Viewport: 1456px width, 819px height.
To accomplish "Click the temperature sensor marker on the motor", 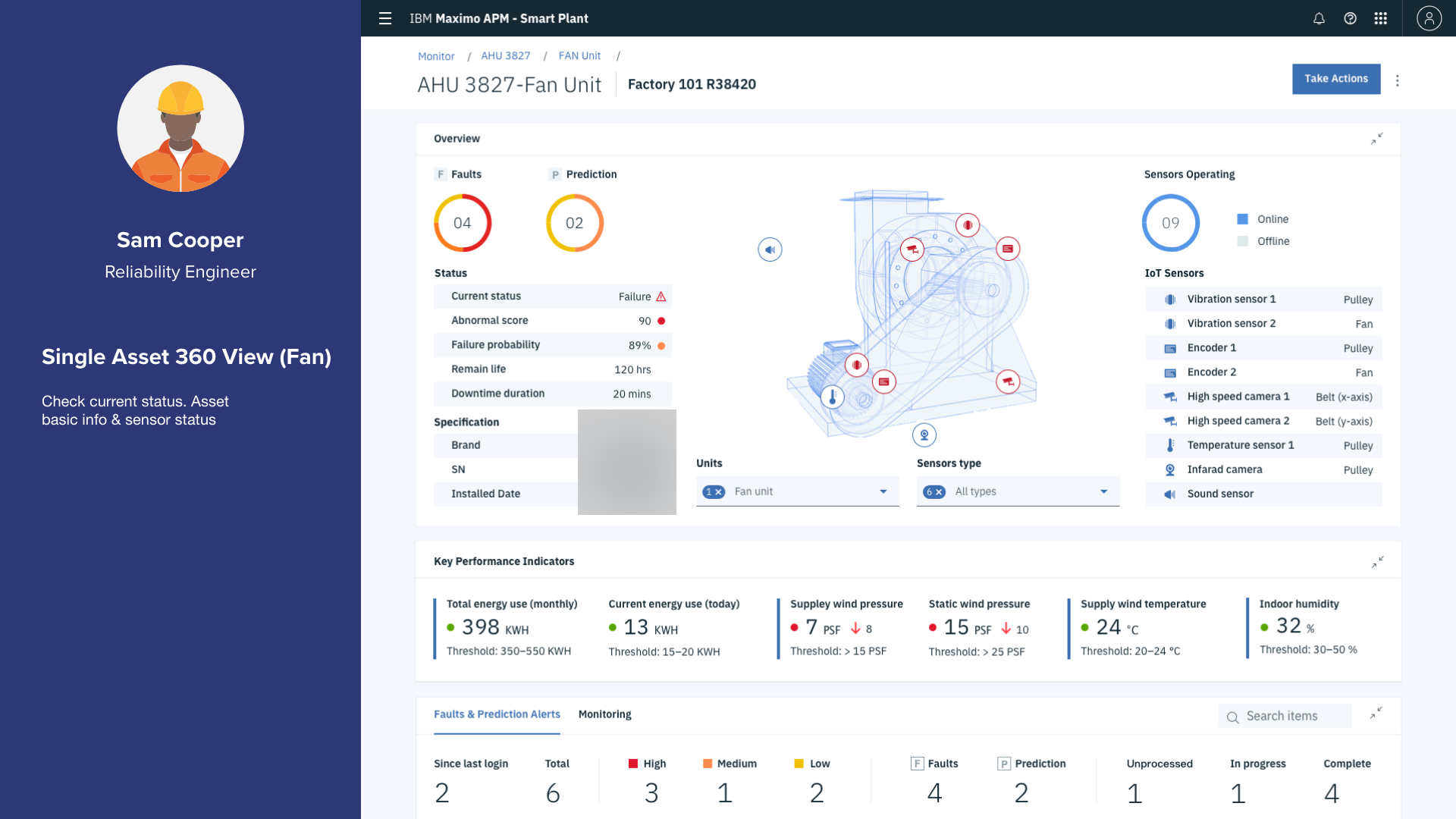I will point(833,397).
